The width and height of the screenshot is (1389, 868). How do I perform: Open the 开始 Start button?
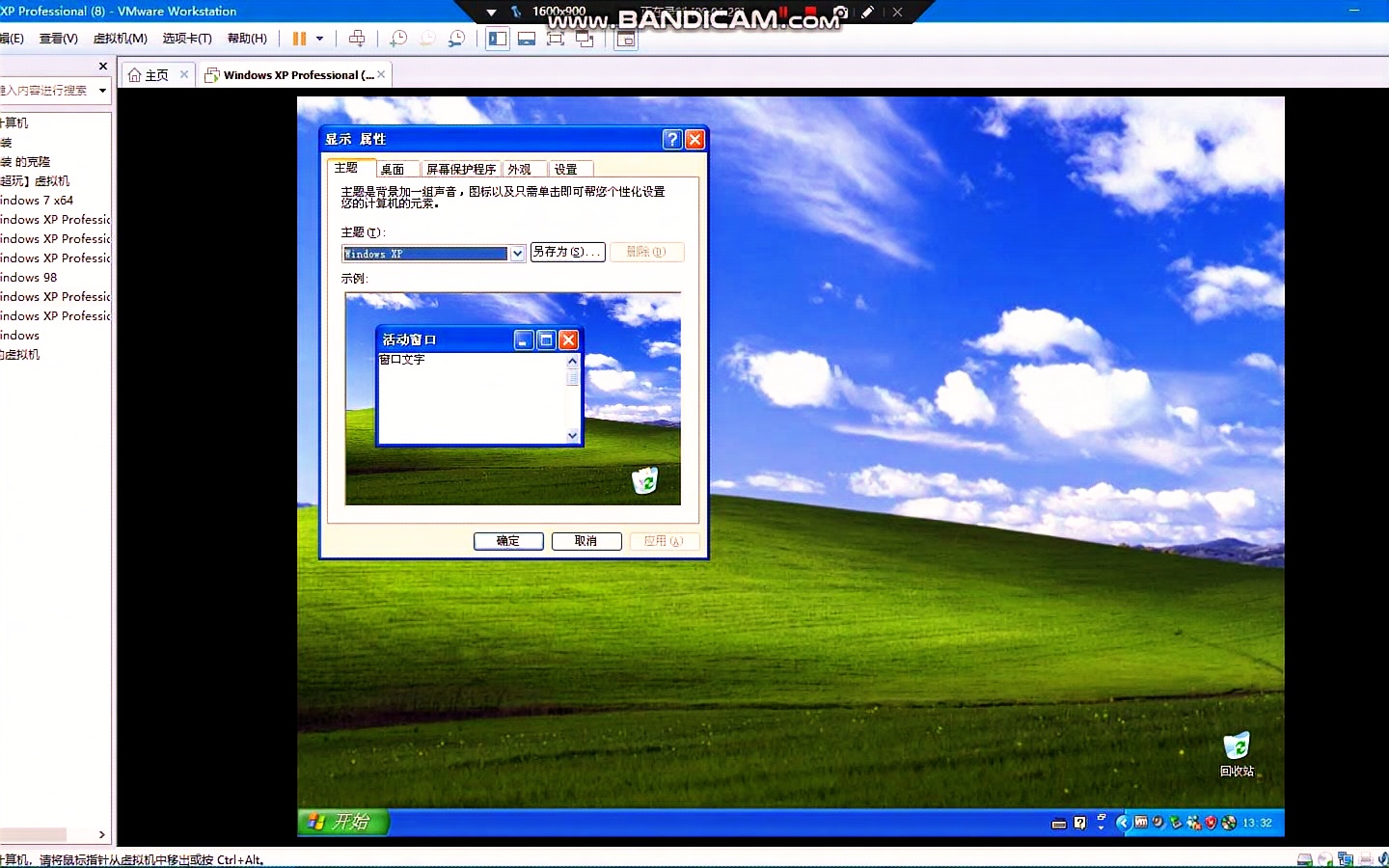(342, 822)
